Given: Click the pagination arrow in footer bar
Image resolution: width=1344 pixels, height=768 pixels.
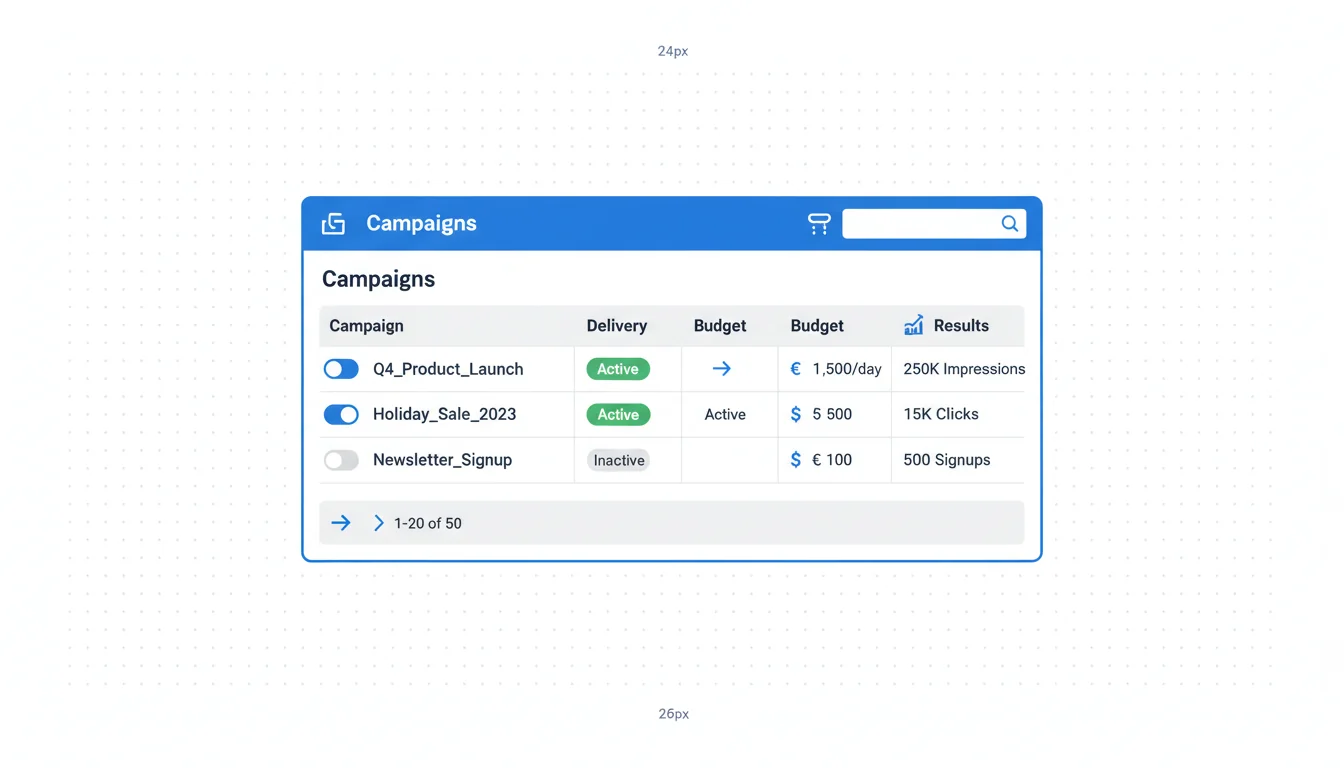Looking at the screenshot, I should pos(341,523).
